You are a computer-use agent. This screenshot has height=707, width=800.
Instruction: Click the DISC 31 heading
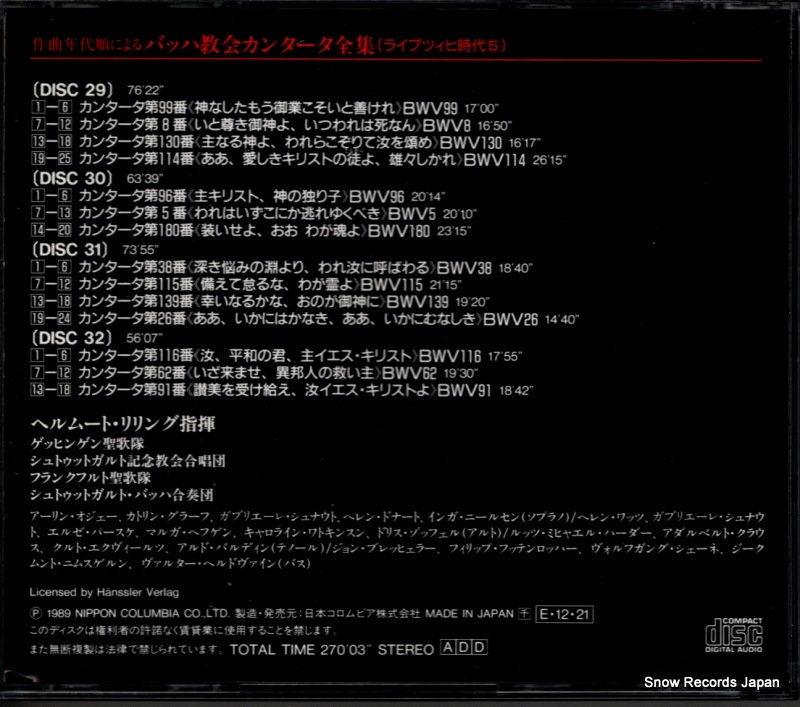tap(70, 249)
